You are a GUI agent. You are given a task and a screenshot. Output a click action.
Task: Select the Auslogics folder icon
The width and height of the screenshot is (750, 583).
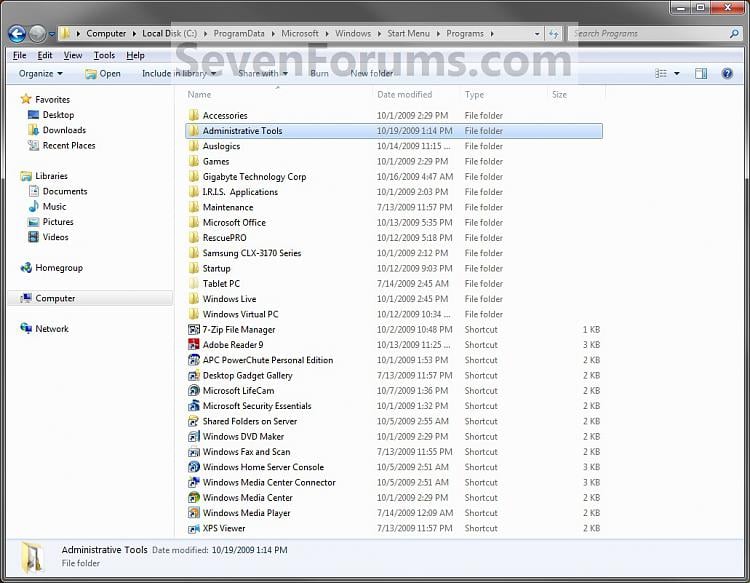(194, 146)
